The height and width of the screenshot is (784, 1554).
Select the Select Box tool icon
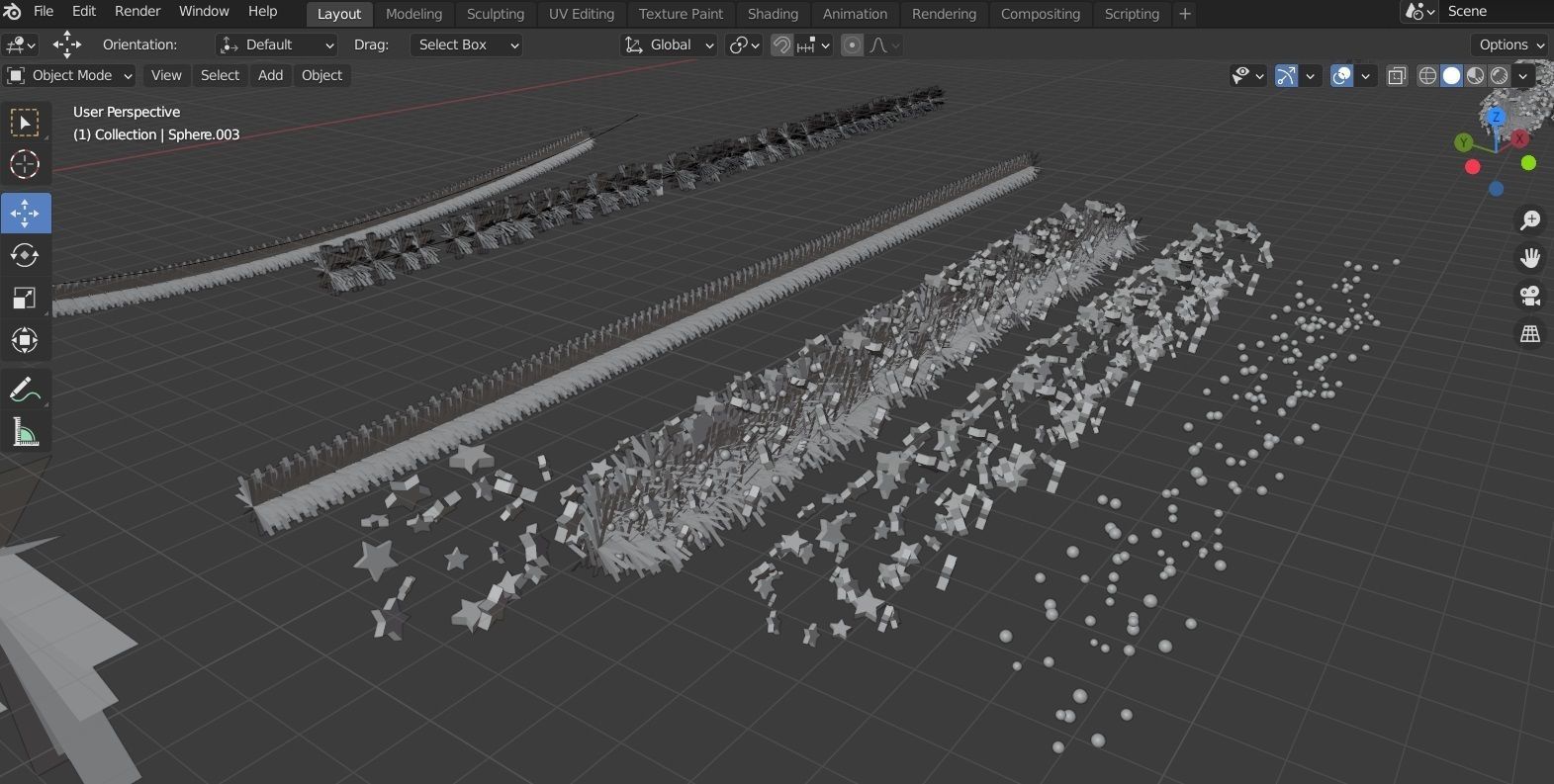tap(25, 123)
